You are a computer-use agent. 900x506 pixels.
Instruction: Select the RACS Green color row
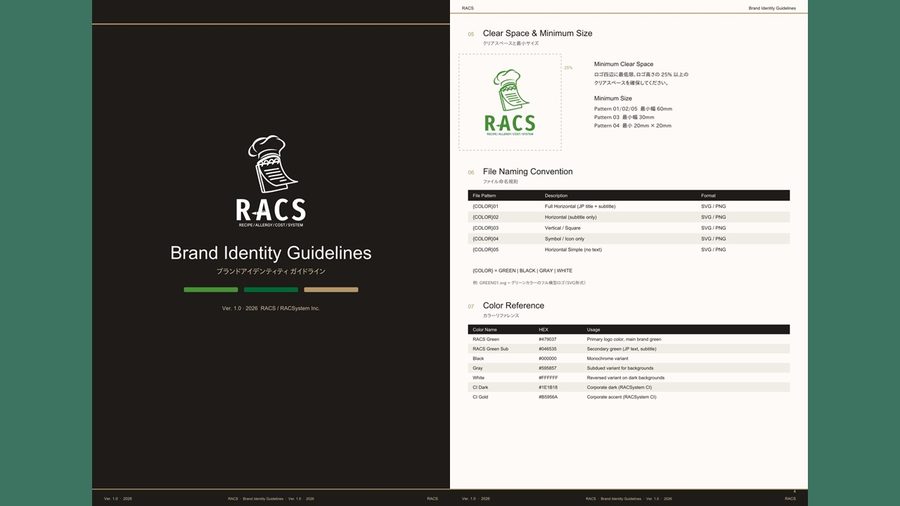click(629, 339)
